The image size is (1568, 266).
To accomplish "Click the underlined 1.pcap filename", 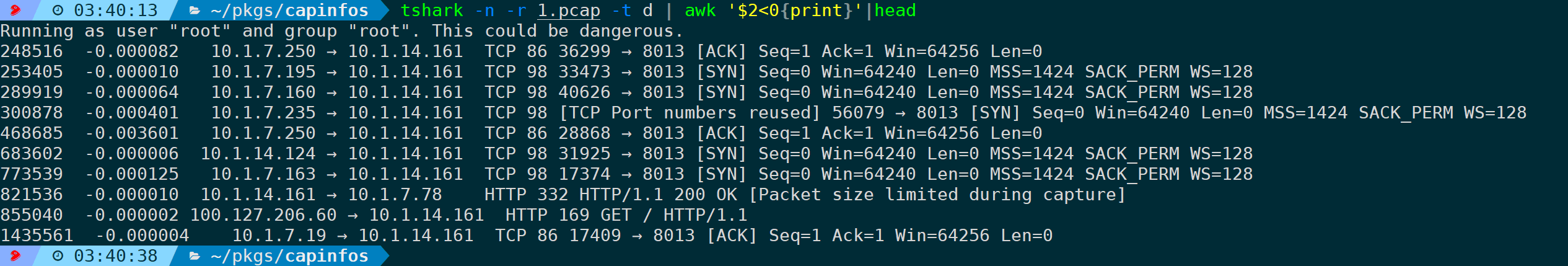I will pyautogui.click(x=569, y=11).
